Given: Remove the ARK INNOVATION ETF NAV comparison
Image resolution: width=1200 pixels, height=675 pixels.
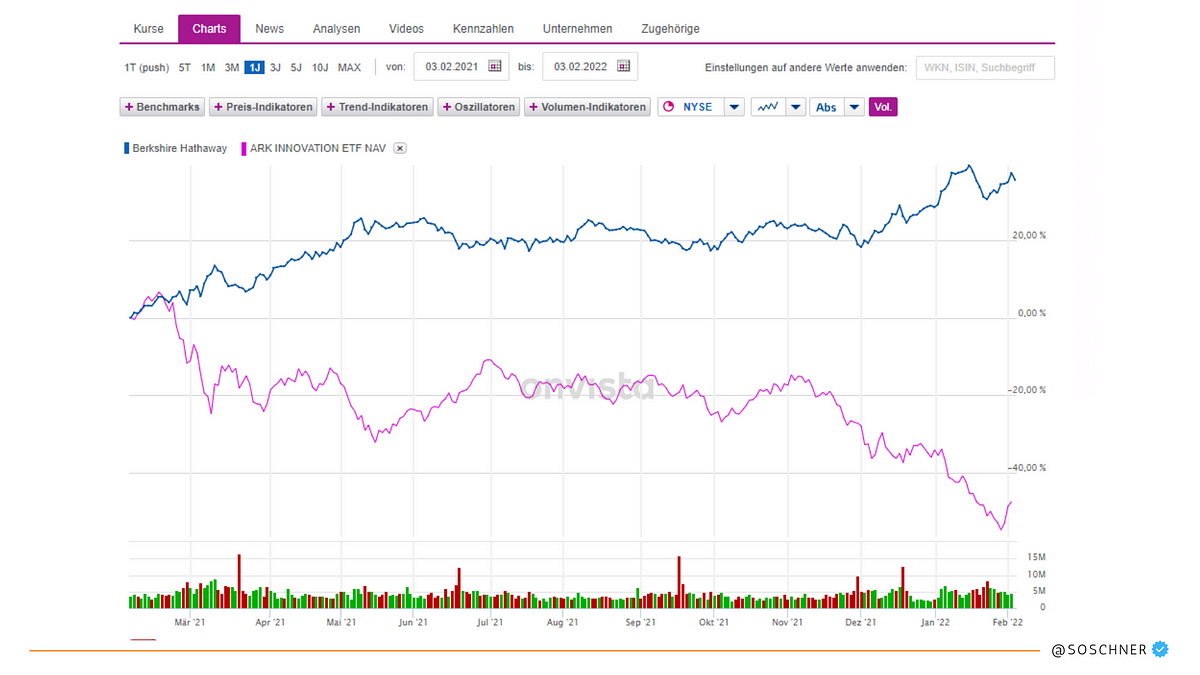Looking at the screenshot, I should pos(399,148).
